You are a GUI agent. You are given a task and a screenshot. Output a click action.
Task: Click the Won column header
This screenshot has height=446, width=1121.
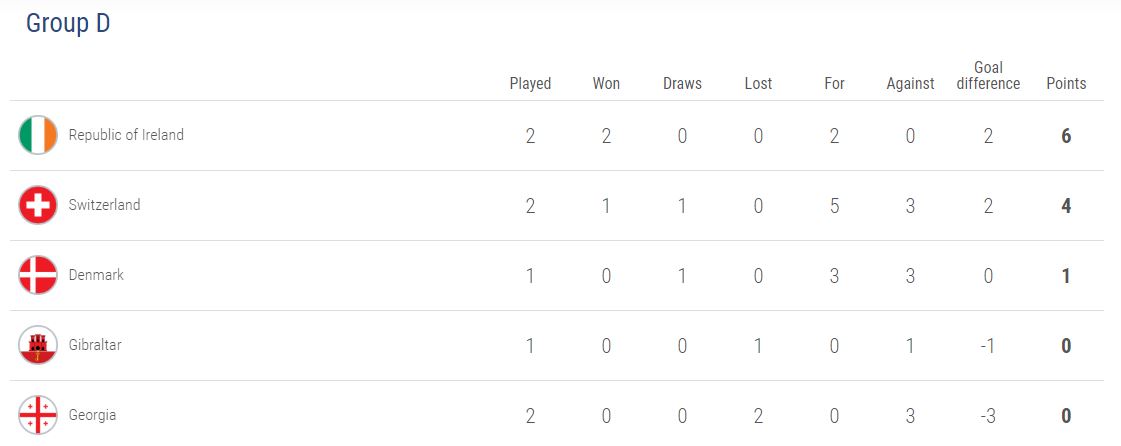(606, 84)
